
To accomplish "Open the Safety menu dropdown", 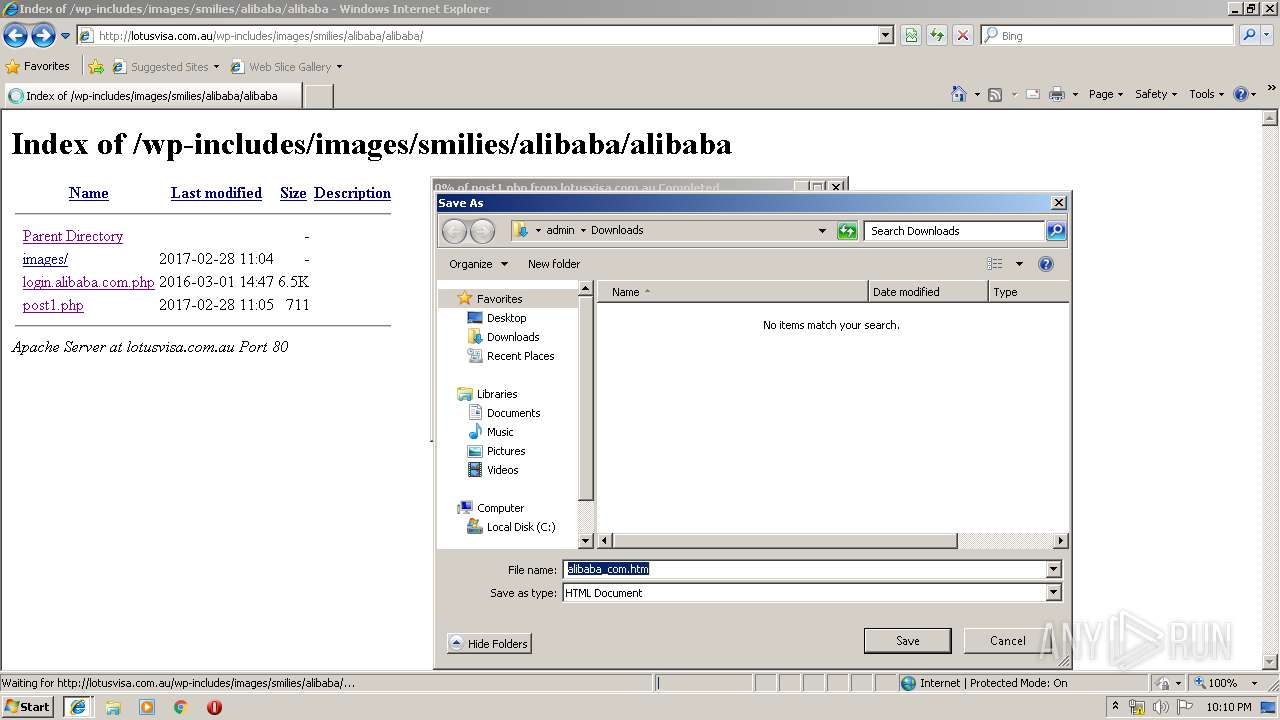I will 1156,94.
